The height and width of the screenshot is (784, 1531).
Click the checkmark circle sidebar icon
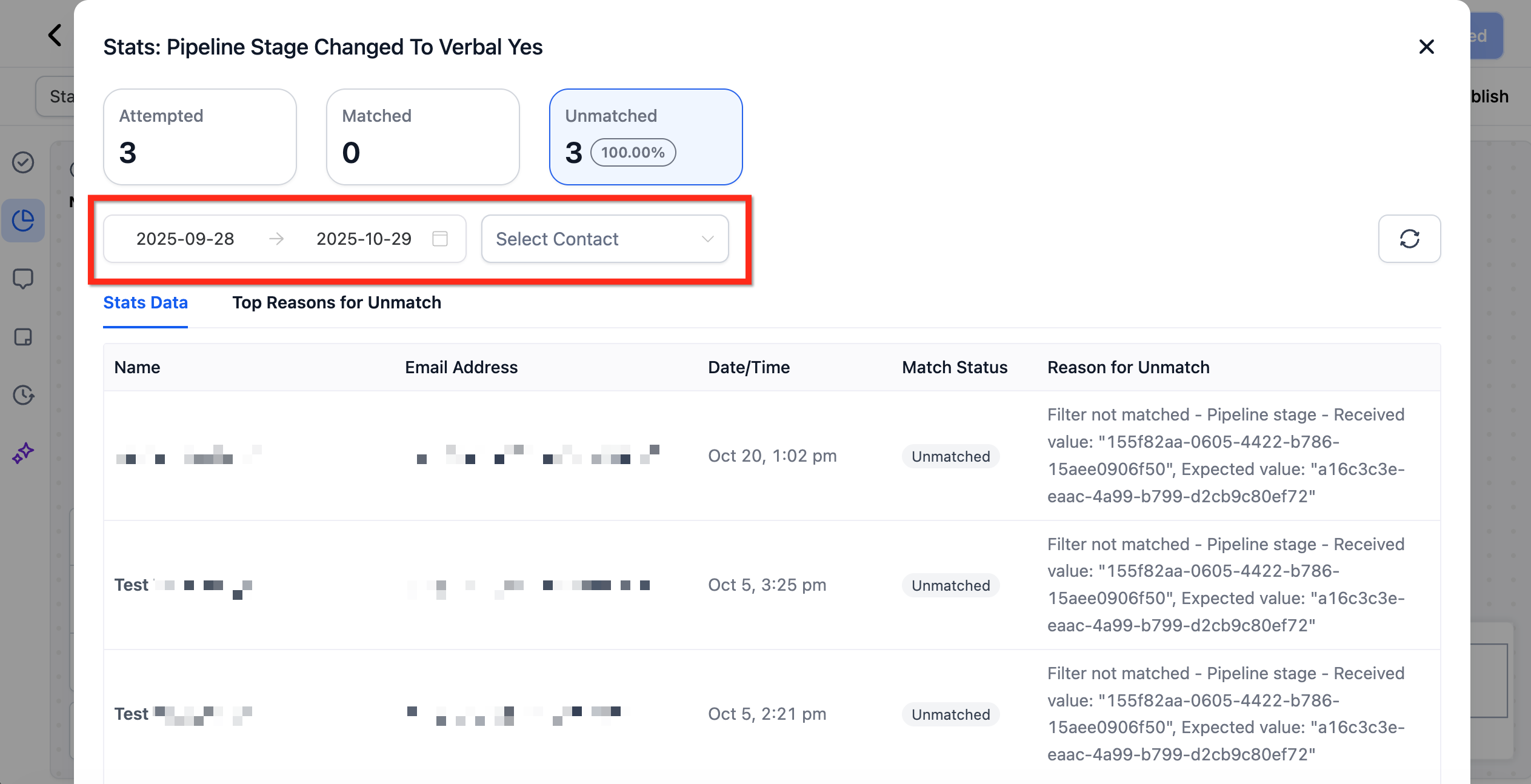(x=23, y=162)
